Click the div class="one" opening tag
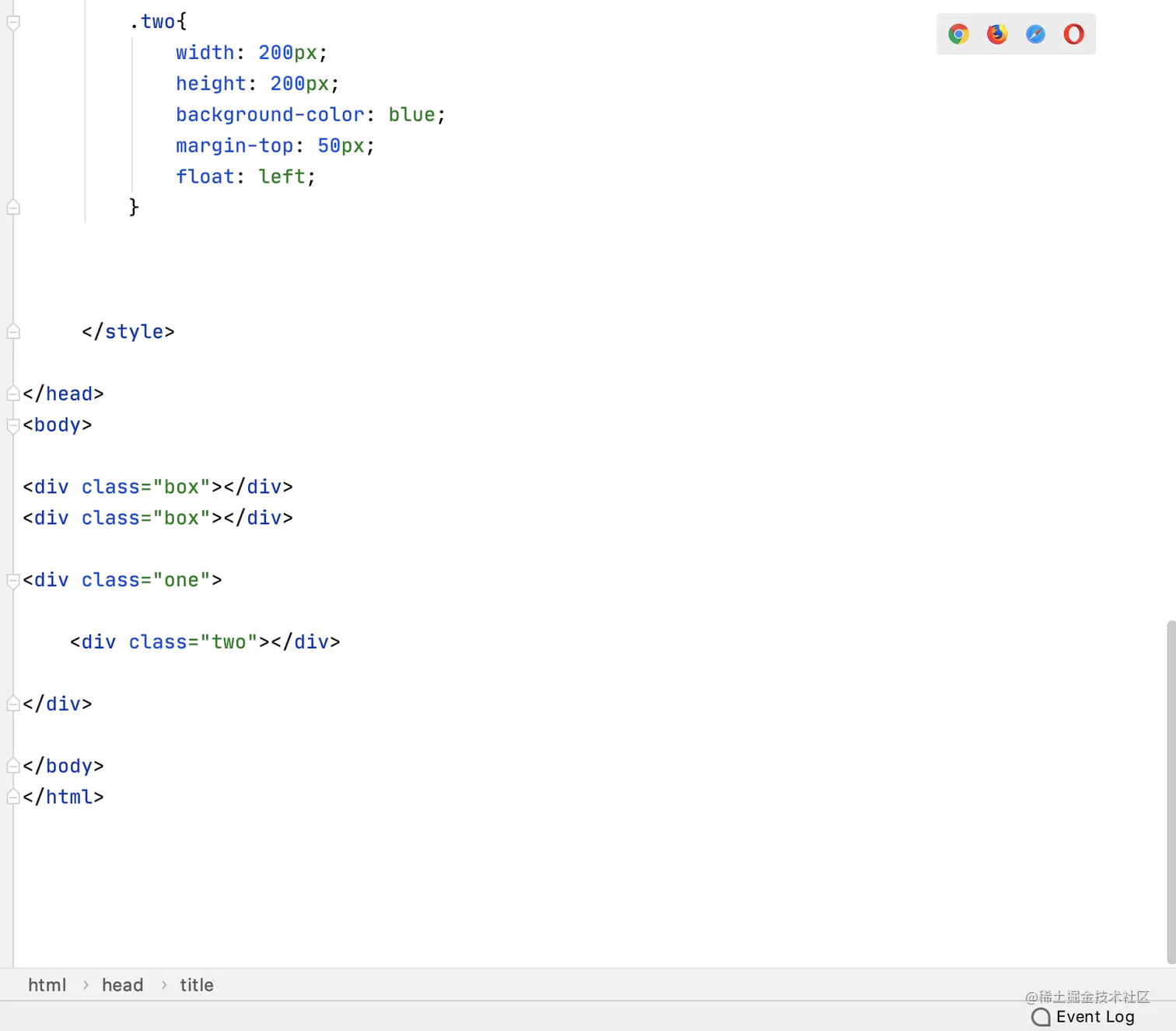The height and width of the screenshot is (1031, 1176). click(x=122, y=581)
